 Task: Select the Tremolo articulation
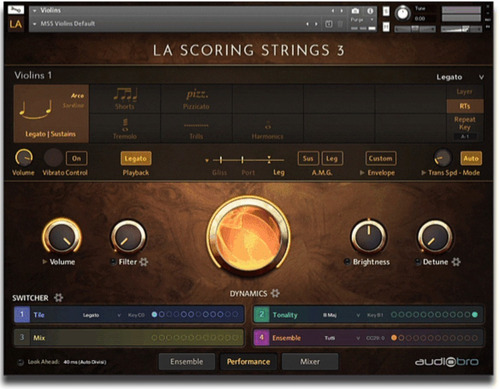(125, 128)
